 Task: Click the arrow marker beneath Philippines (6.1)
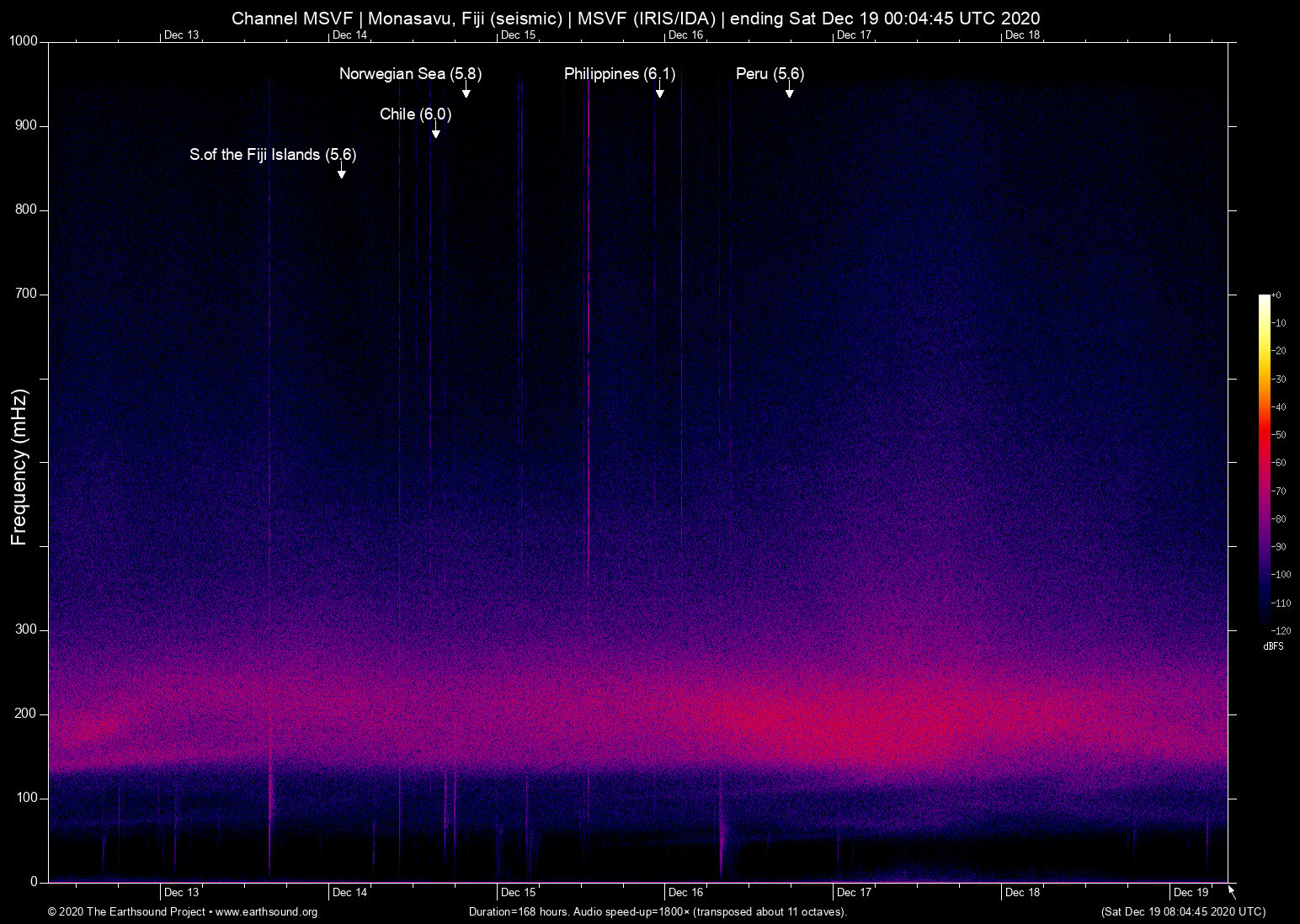pyautogui.click(x=659, y=92)
